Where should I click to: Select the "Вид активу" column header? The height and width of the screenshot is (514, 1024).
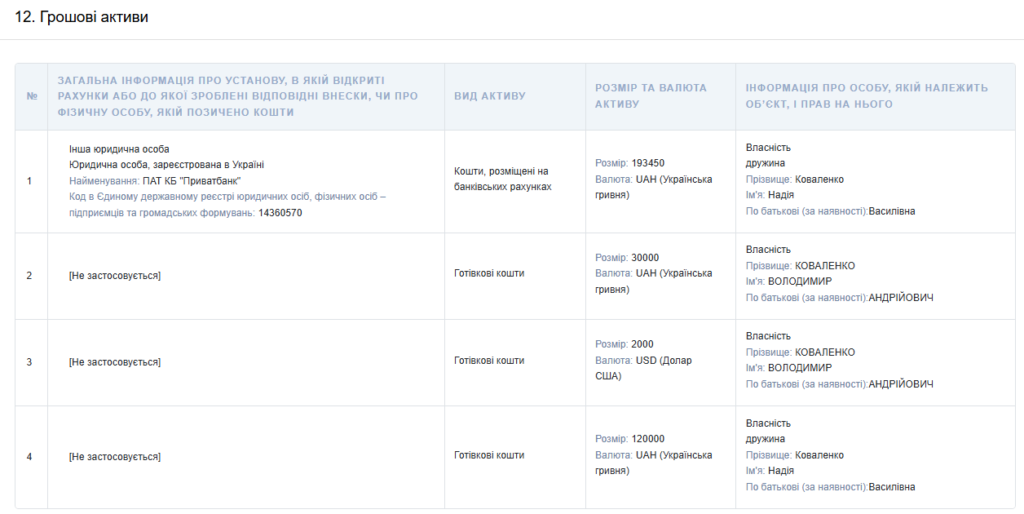pyautogui.click(x=489, y=96)
